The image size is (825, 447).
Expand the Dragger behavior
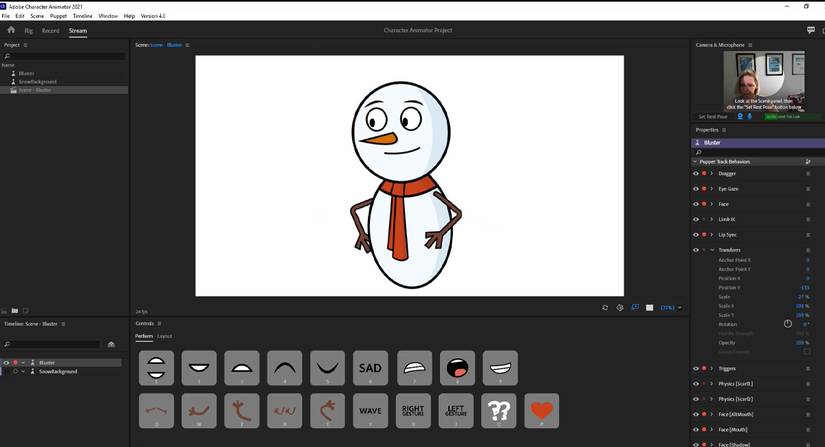(712, 174)
